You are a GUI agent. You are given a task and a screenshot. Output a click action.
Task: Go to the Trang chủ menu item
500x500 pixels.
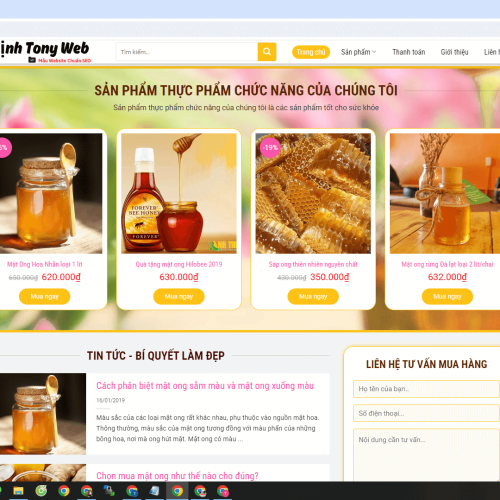pos(311,52)
